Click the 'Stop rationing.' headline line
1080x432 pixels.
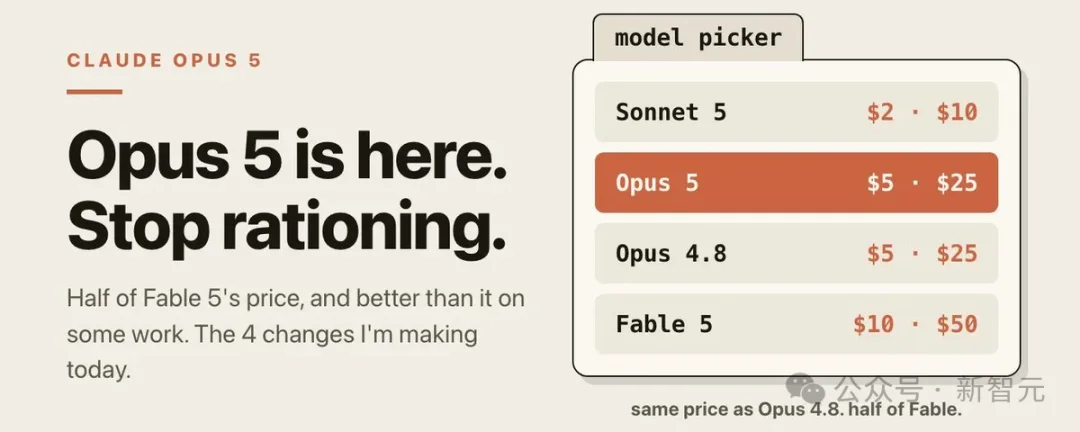[x=287, y=225]
